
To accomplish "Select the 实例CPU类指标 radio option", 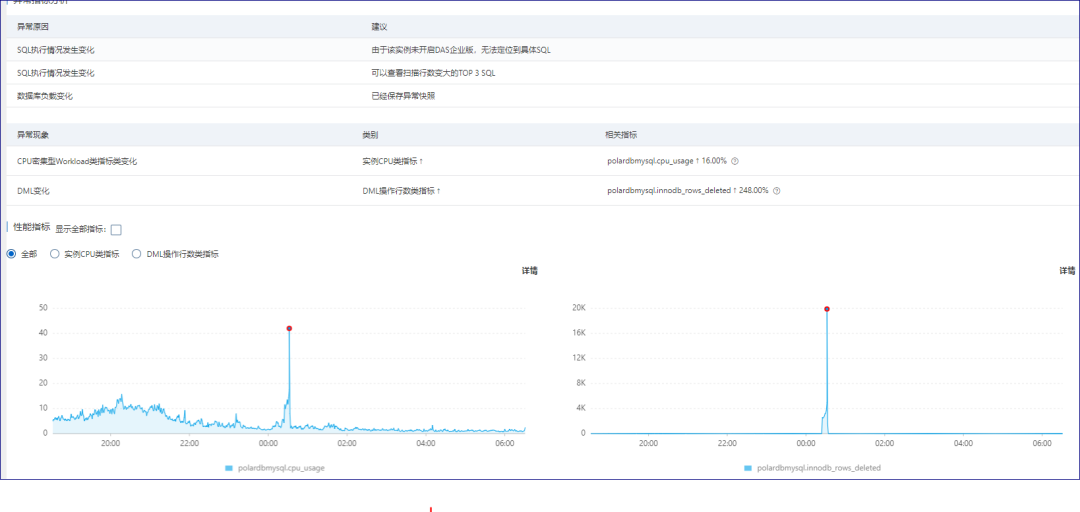I will tap(55, 254).
